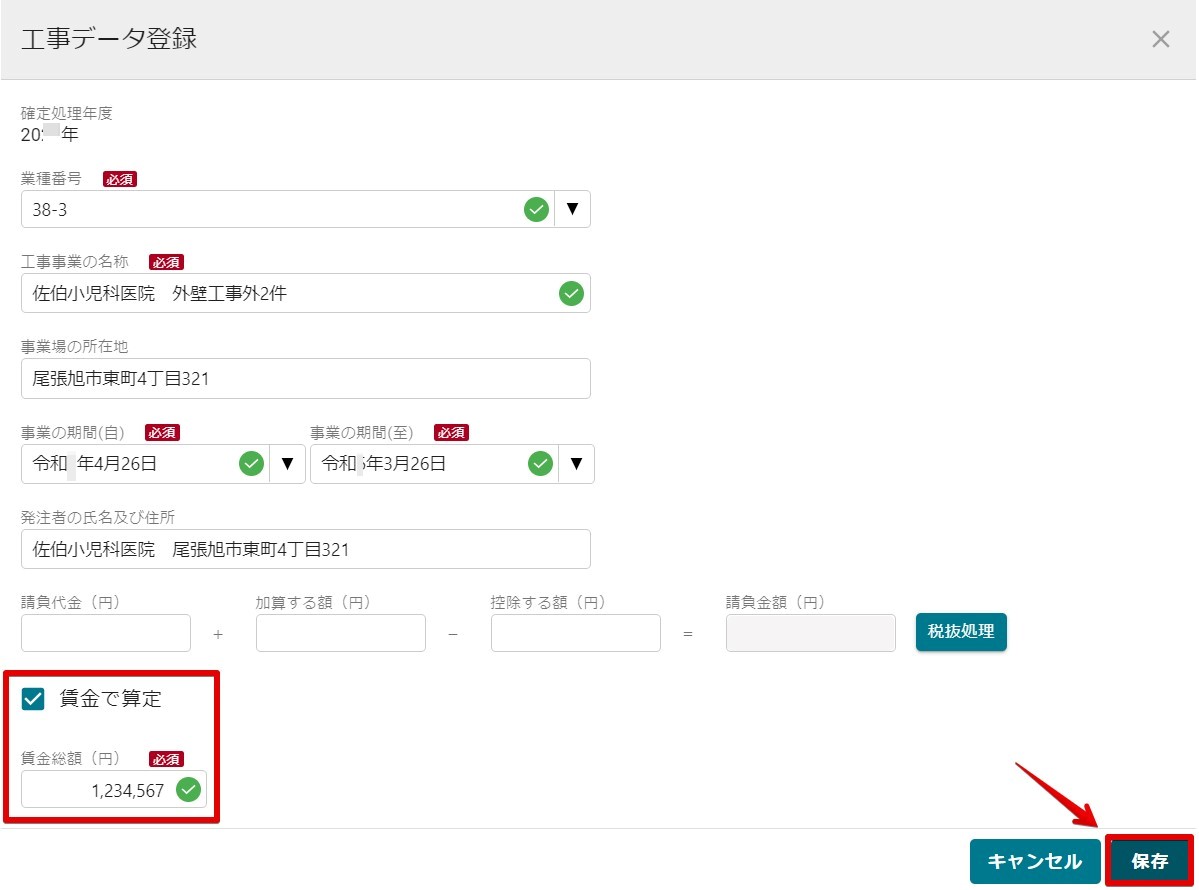Click the 事業場の所在地 input field

[306, 378]
